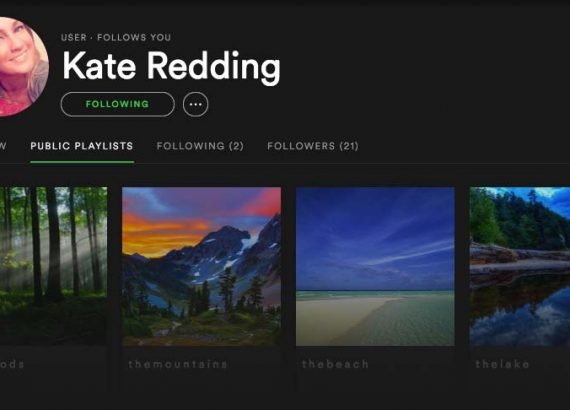Open the three-dots more options menu
The image size is (570, 410).
pyautogui.click(x=196, y=104)
